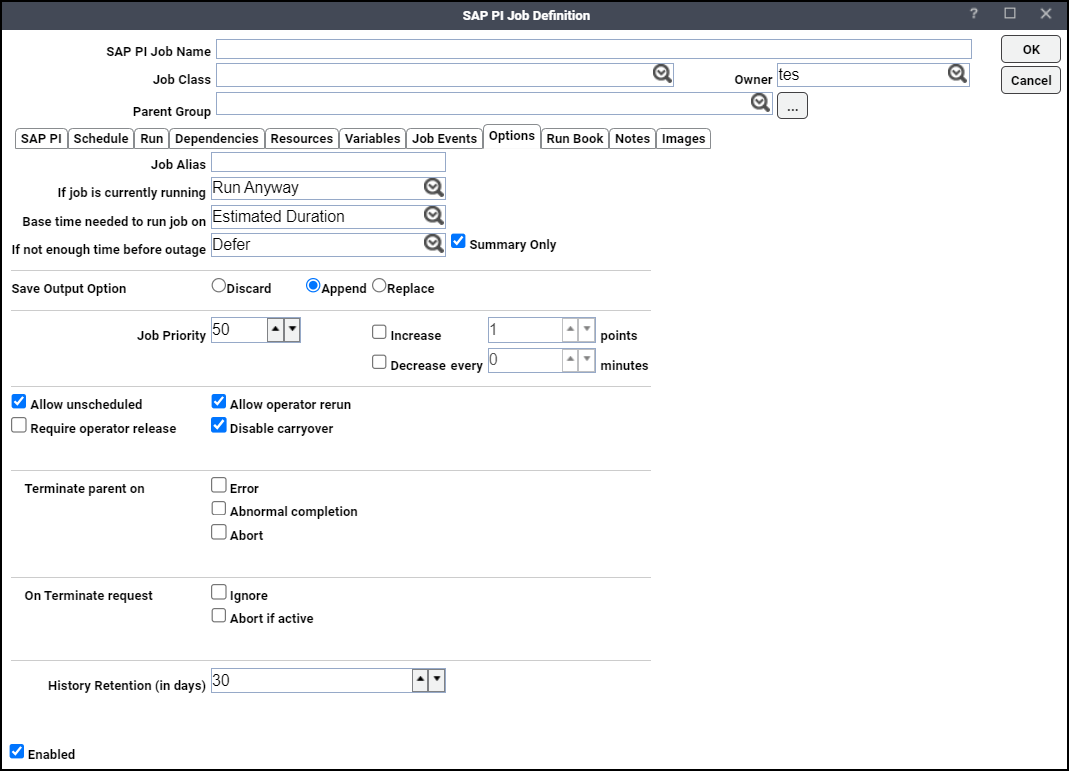This screenshot has height=771, width=1069.
Task: Toggle Require operator release checkbox
Action: click(19, 425)
